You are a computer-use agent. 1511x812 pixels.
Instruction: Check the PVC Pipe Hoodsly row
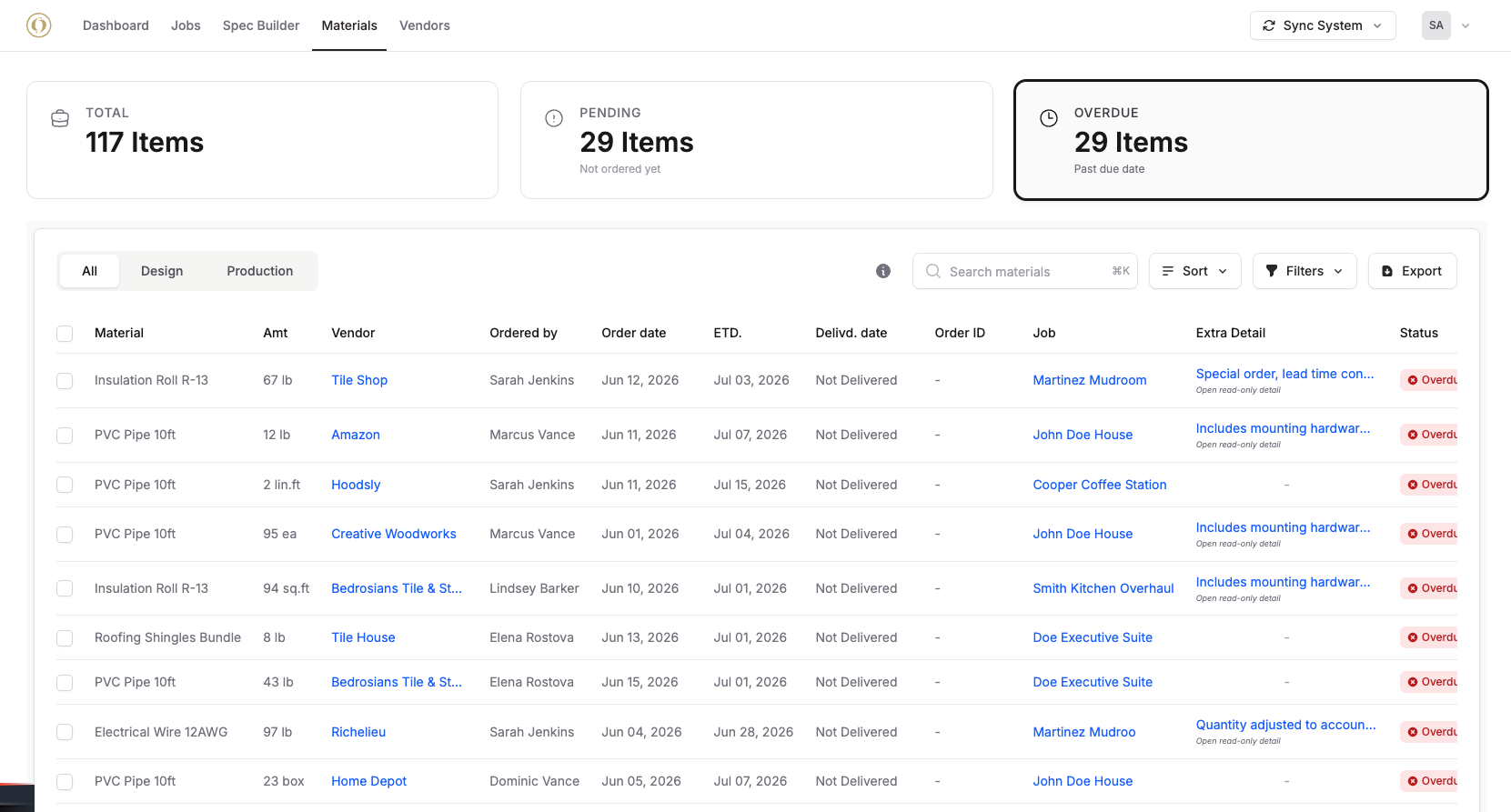point(65,486)
